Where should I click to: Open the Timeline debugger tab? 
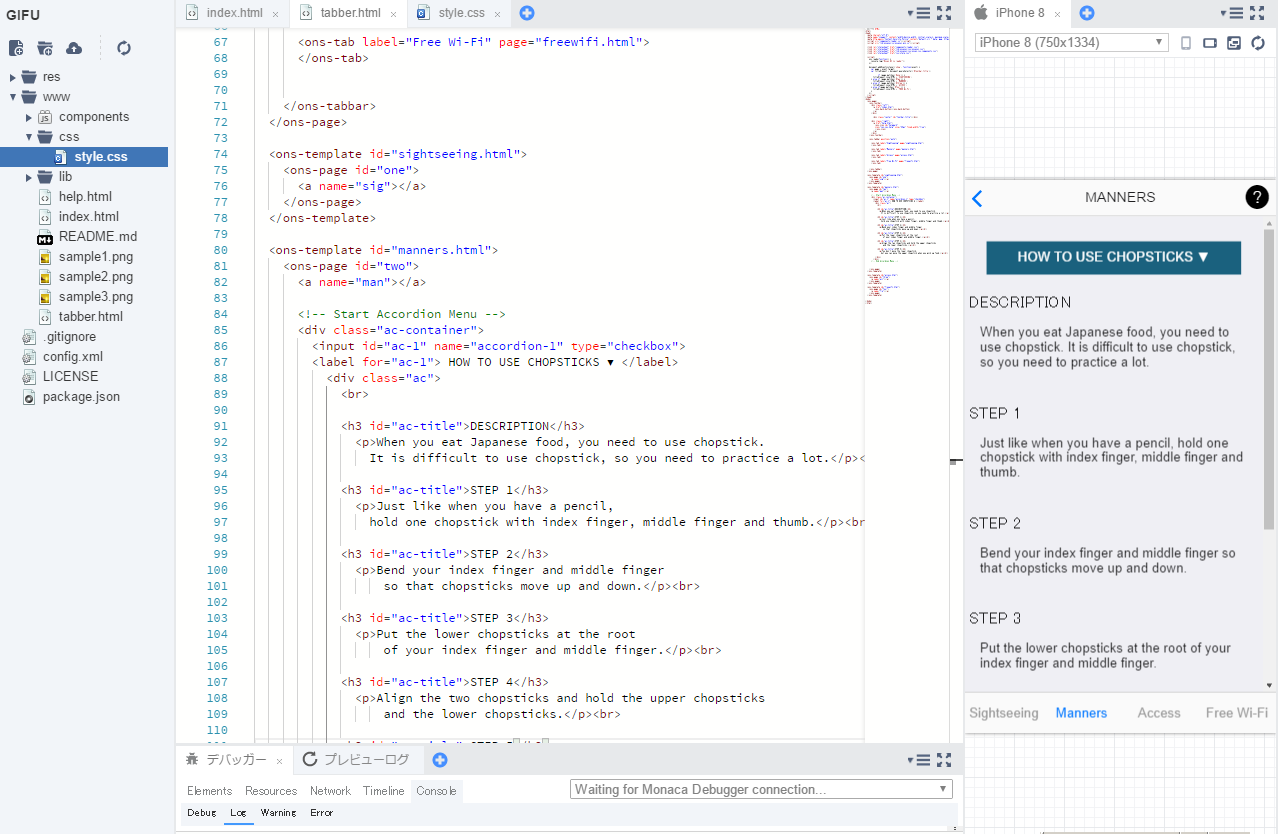[x=384, y=791]
